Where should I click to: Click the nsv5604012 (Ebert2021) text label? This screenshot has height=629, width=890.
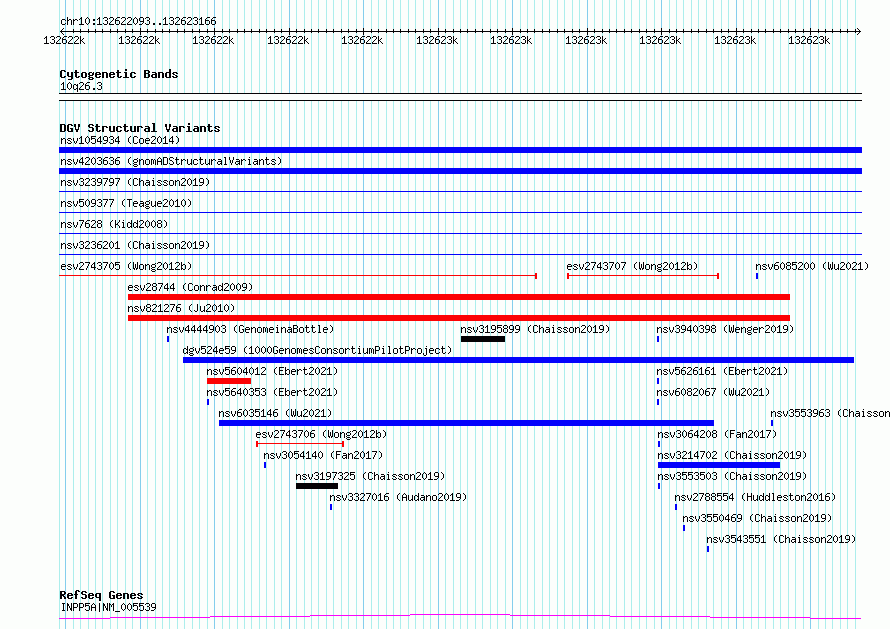click(272, 371)
